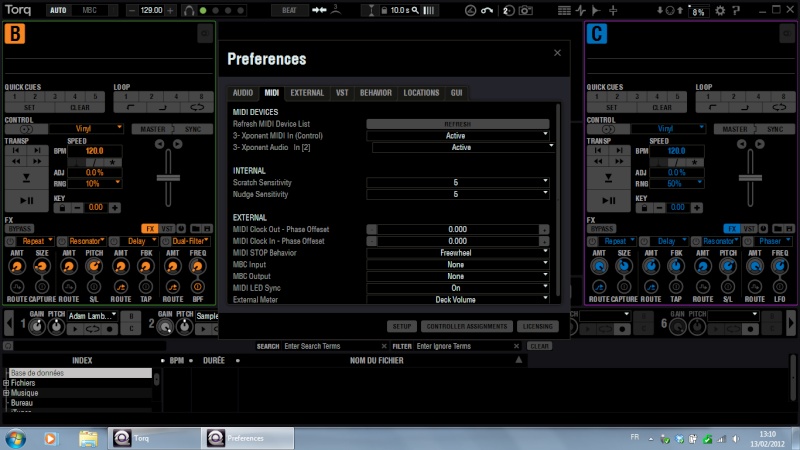Enable AUTO tempo mode in top bar
The width and height of the screenshot is (800, 450).
click(x=58, y=10)
